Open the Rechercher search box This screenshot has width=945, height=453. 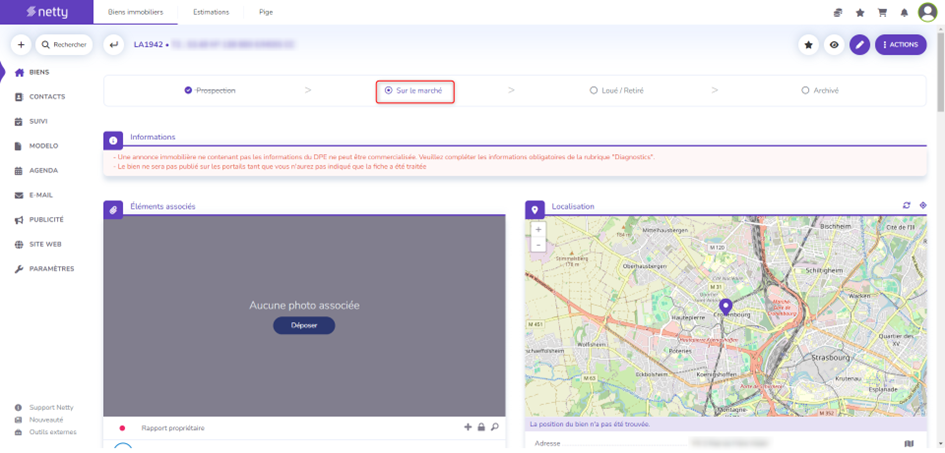coord(64,45)
